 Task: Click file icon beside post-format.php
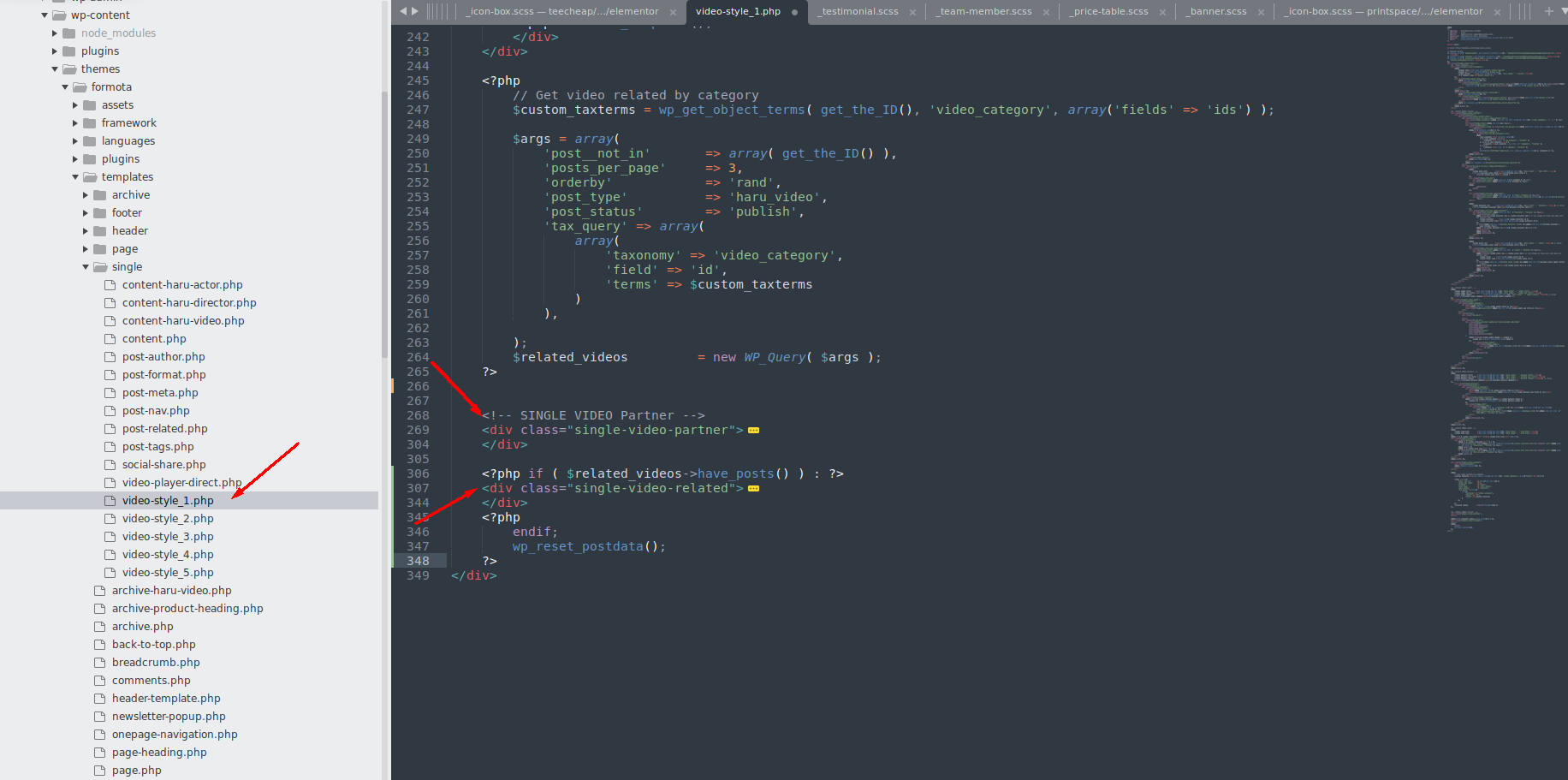click(110, 375)
